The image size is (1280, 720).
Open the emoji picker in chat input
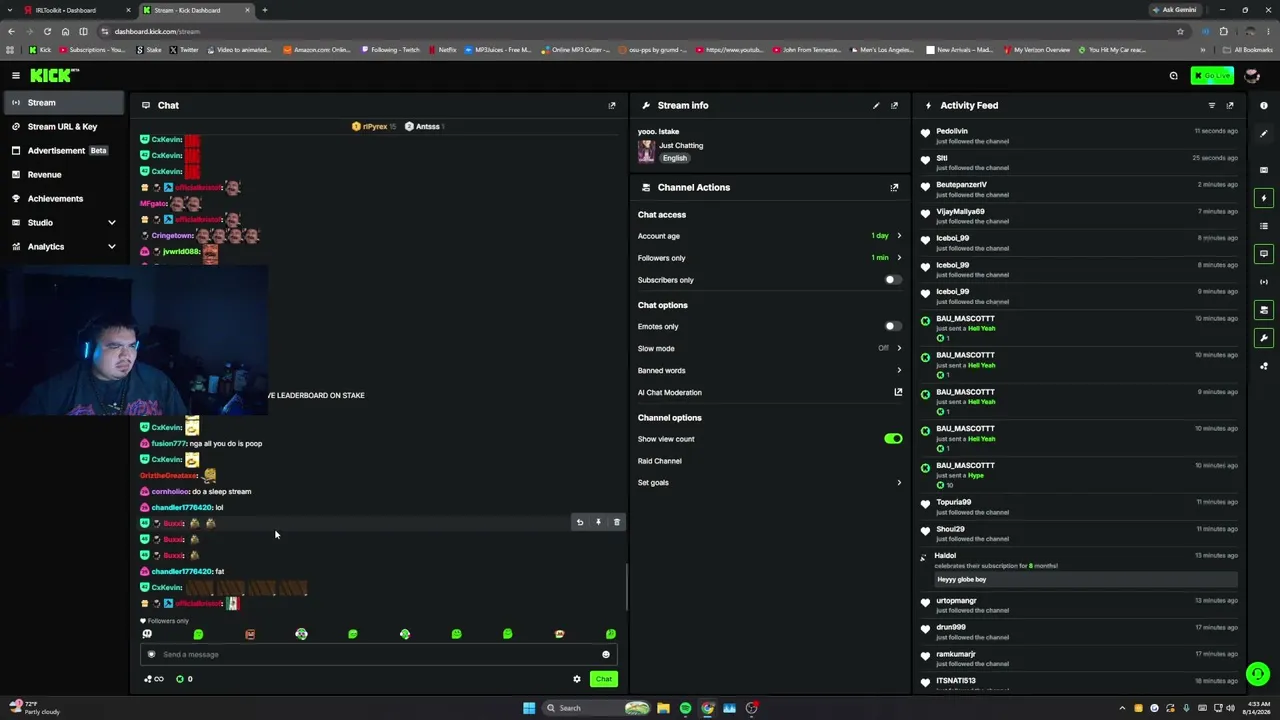click(605, 654)
